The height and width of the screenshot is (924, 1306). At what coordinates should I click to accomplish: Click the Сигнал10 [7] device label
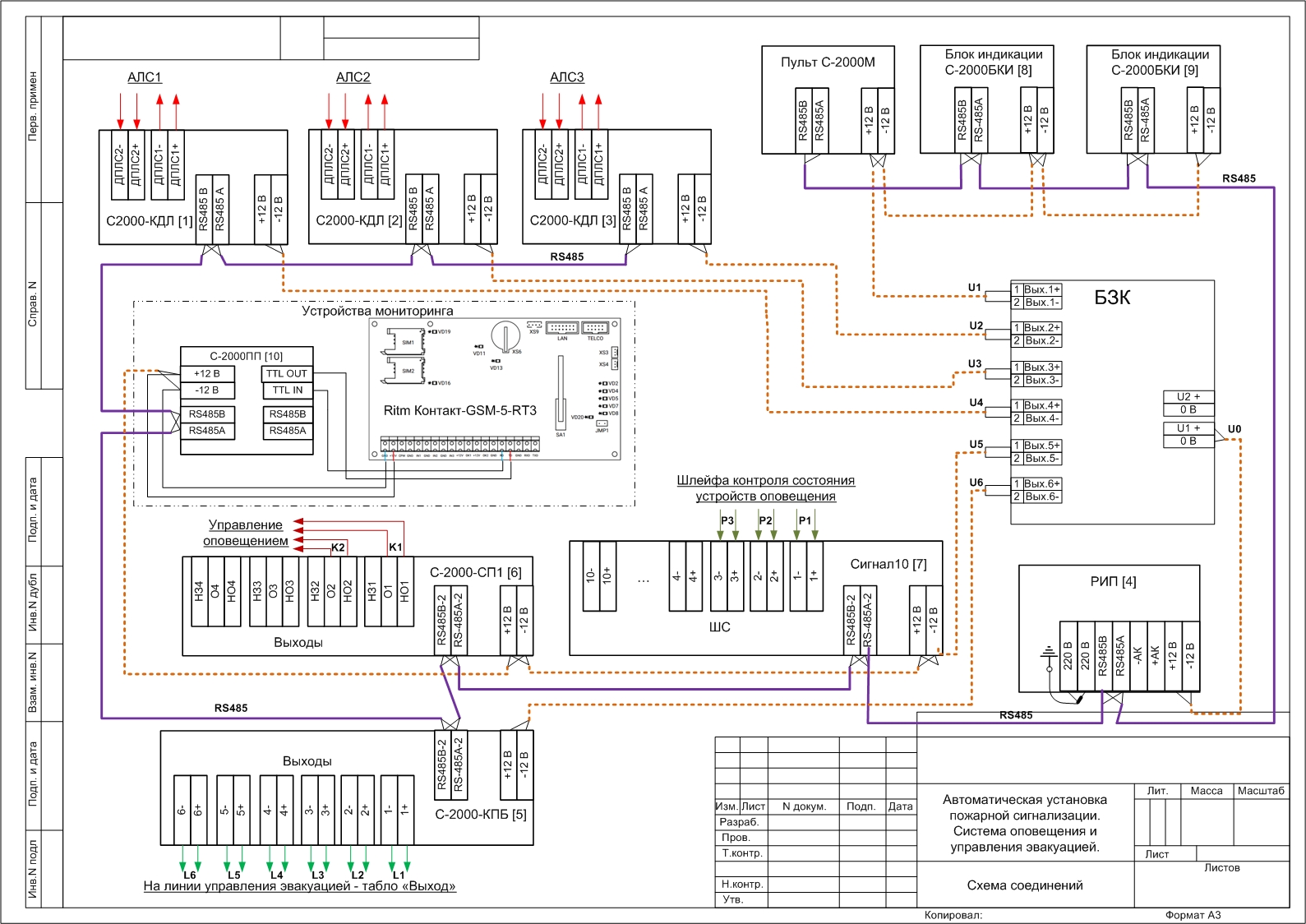pos(888,564)
